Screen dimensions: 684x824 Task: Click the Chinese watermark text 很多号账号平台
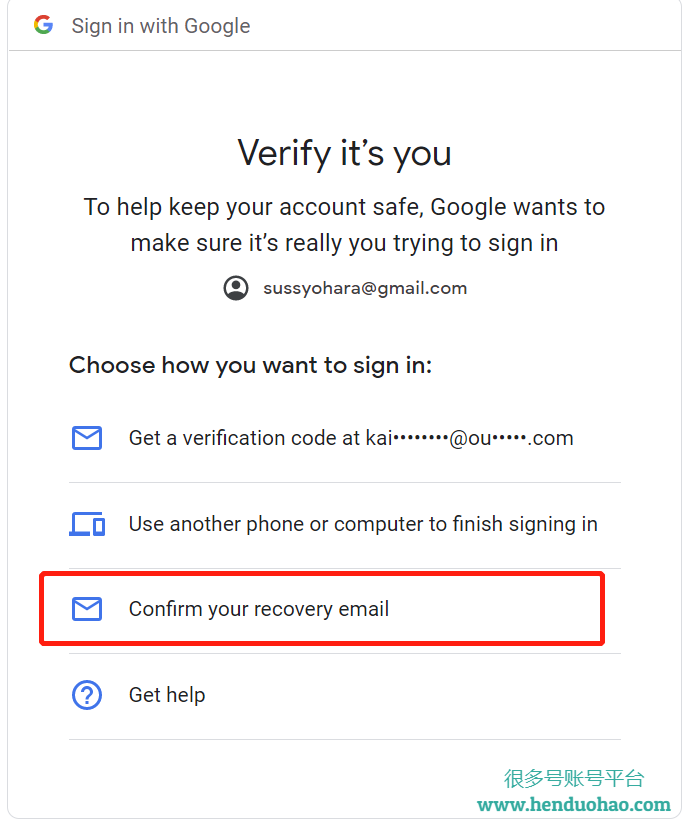pos(574,779)
